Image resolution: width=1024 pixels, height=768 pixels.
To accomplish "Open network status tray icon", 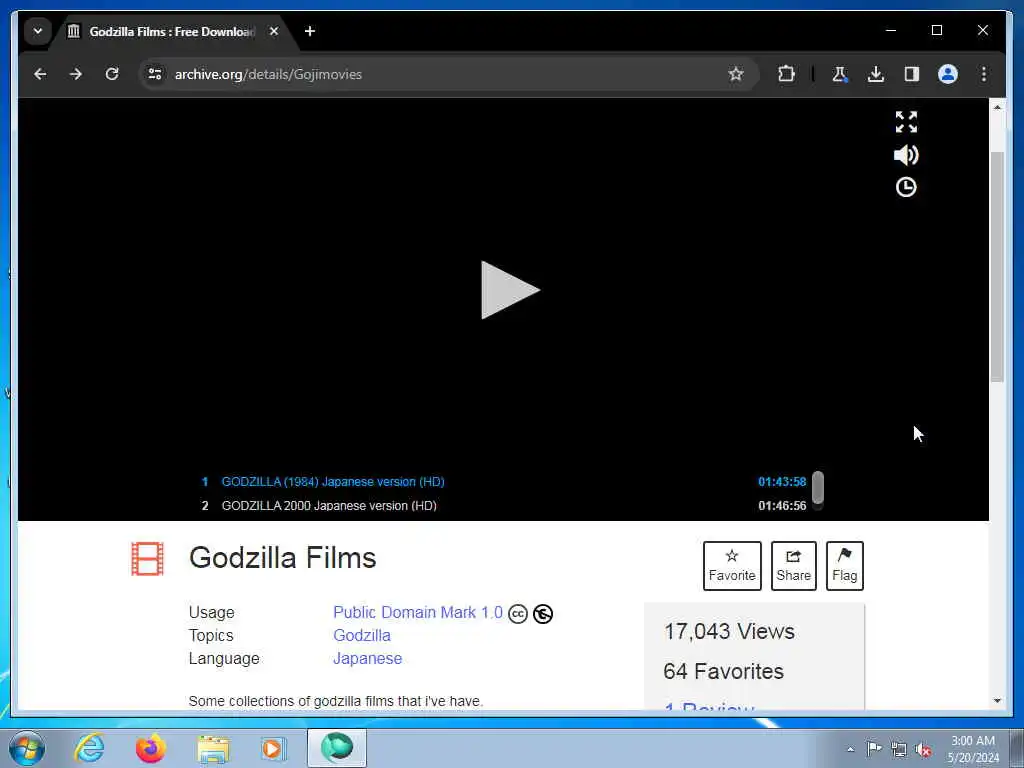I will point(899,749).
